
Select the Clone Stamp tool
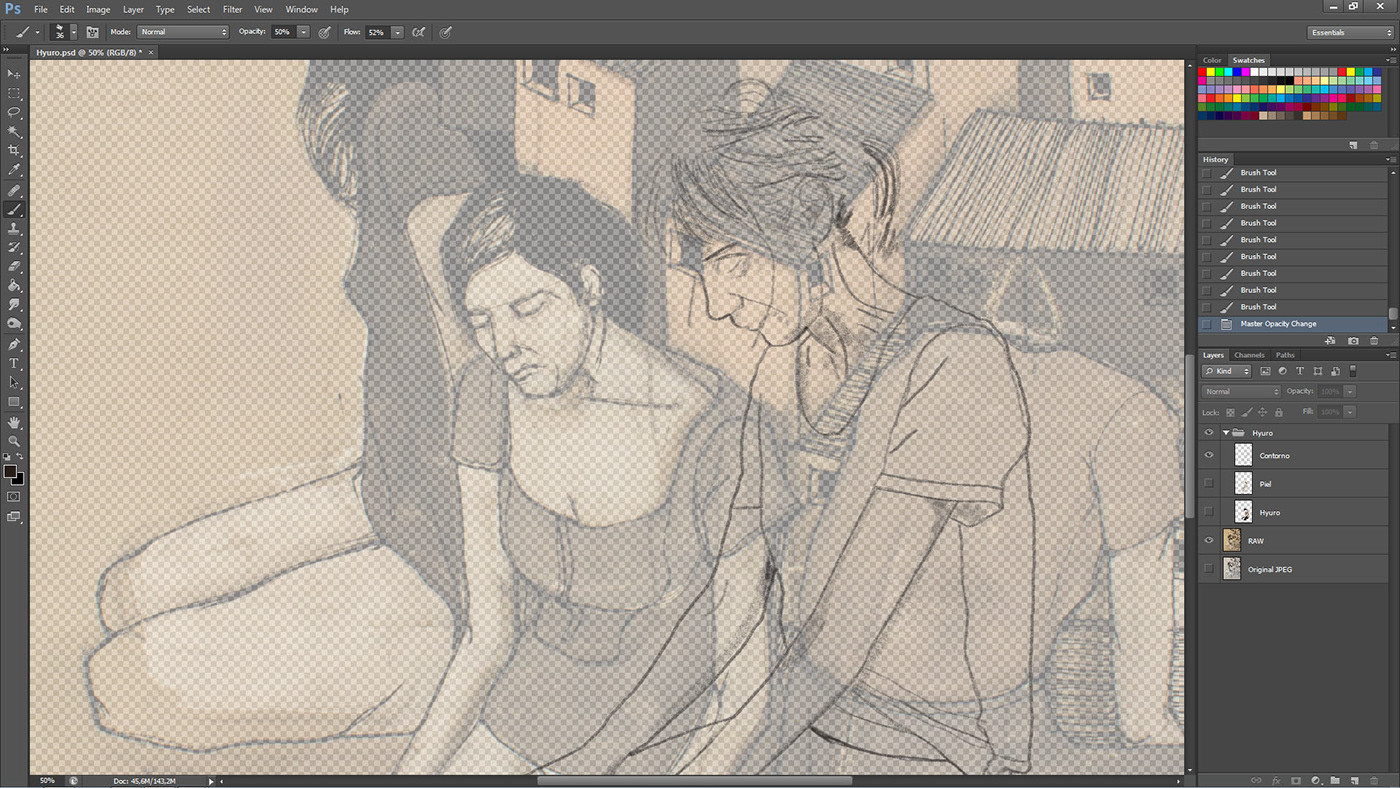(14, 228)
